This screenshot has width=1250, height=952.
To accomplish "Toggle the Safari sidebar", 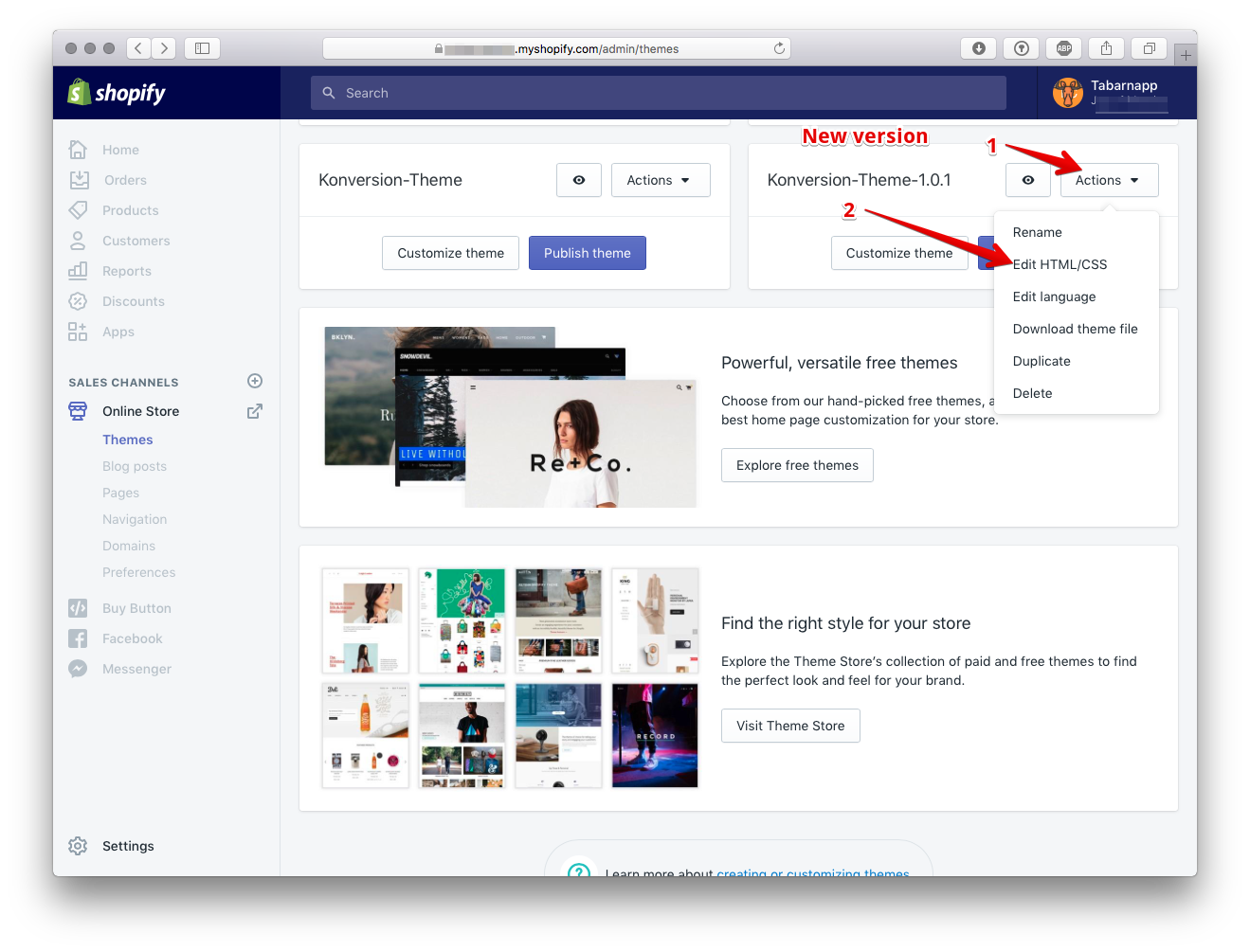I will (202, 48).
